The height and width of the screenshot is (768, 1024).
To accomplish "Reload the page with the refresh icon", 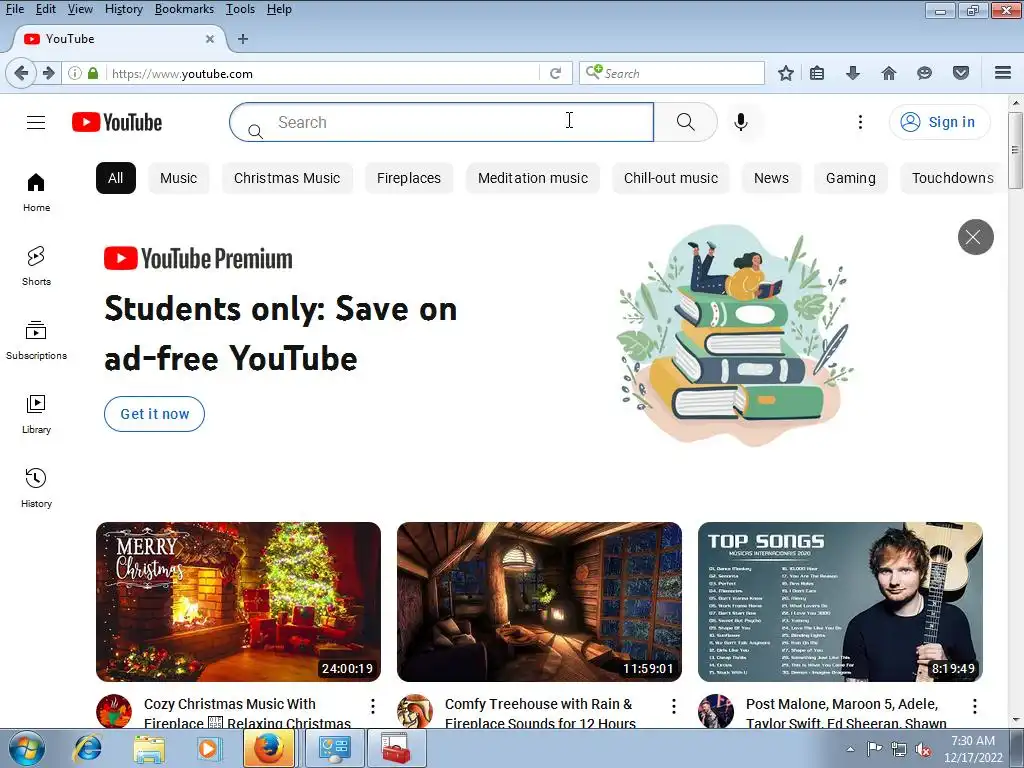I will click(555, 73).
